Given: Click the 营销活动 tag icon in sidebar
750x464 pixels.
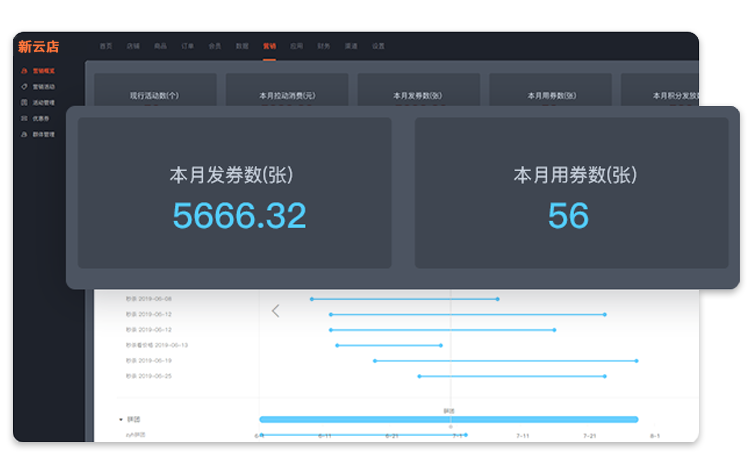Looking at the screenshot, I should [x=24, y=87].
